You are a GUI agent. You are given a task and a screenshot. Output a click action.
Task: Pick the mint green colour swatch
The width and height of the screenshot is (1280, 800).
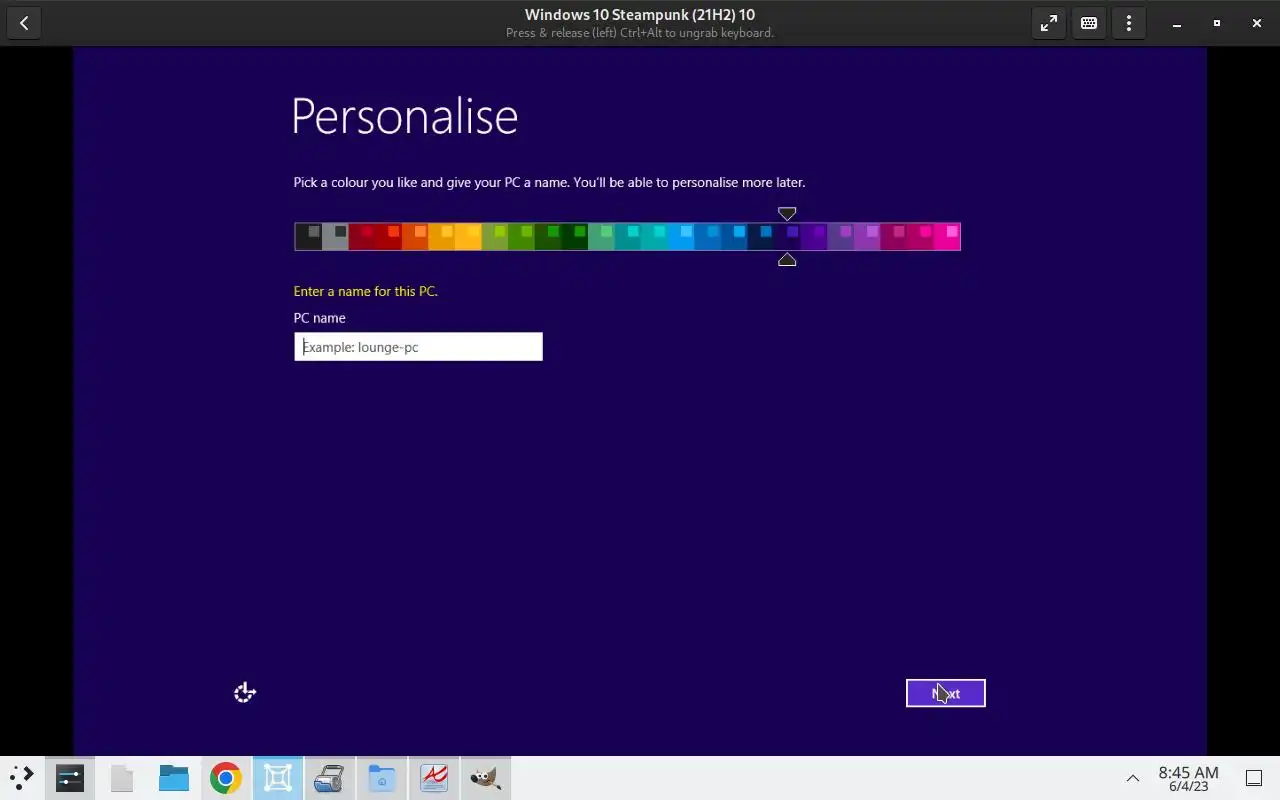click(601, 237)
